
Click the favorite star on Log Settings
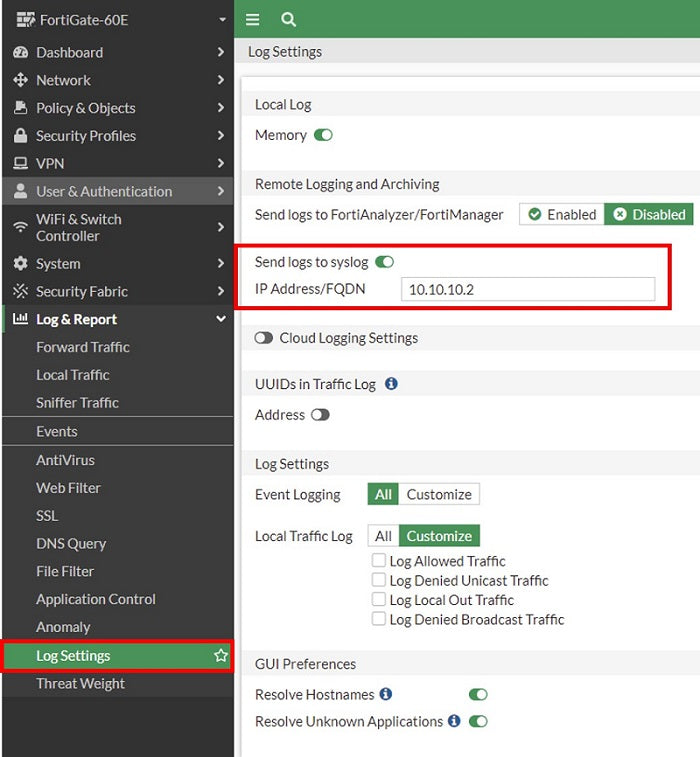click(221, 655)
